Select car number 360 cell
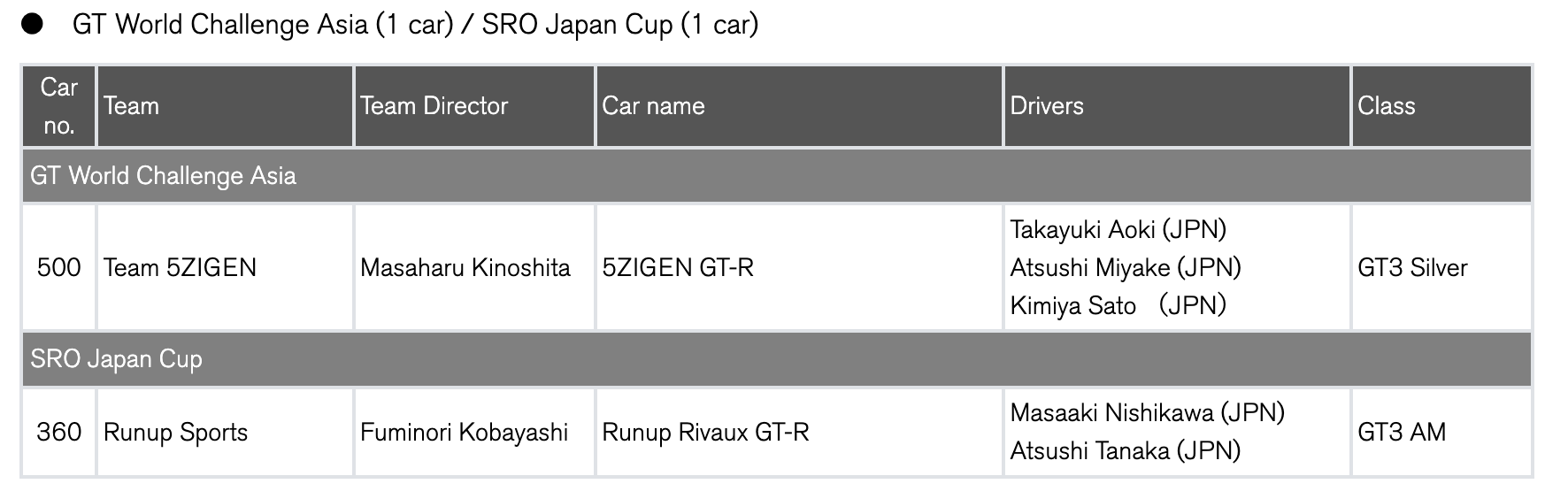Viewport: 1568px width, 499px height. pos(58,432)
